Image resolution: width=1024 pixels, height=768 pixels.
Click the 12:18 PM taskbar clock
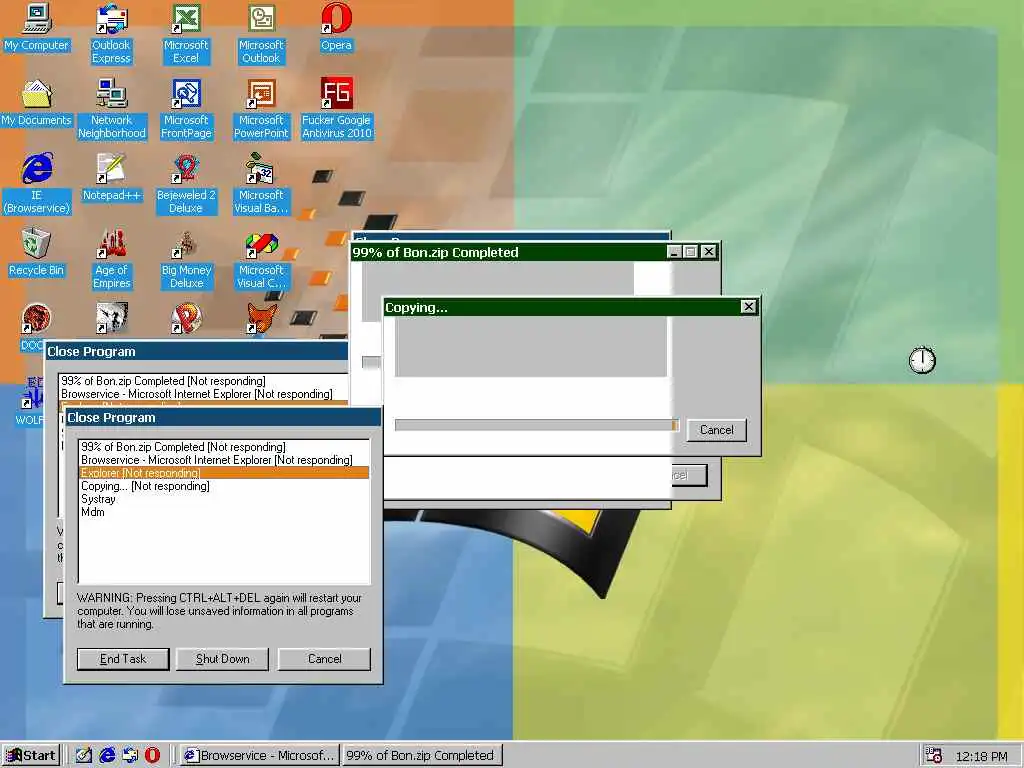coord(982,756)
